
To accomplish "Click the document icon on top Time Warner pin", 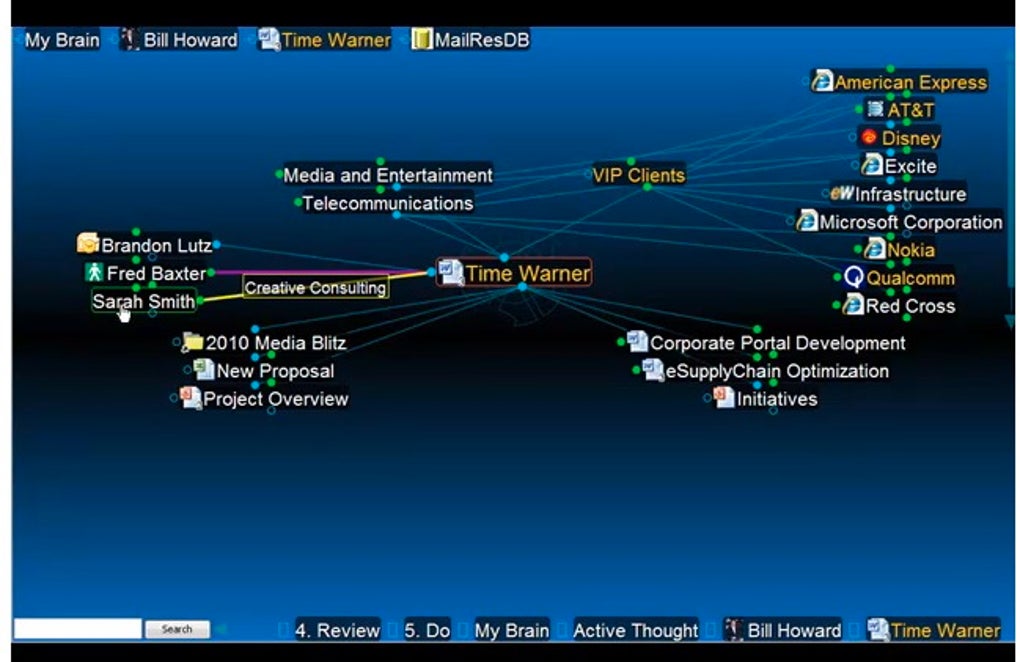I will (269, 39).
